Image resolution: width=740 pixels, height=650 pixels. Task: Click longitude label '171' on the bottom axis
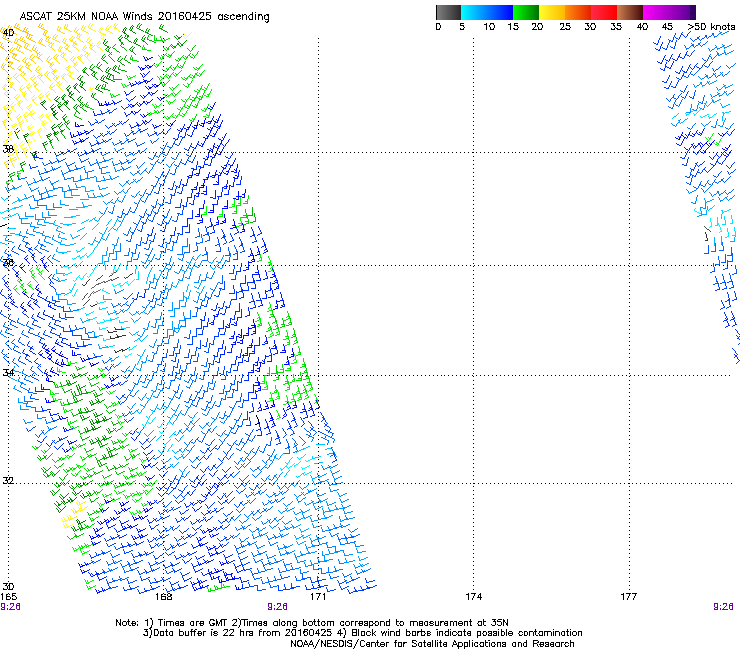pos(318,597)
